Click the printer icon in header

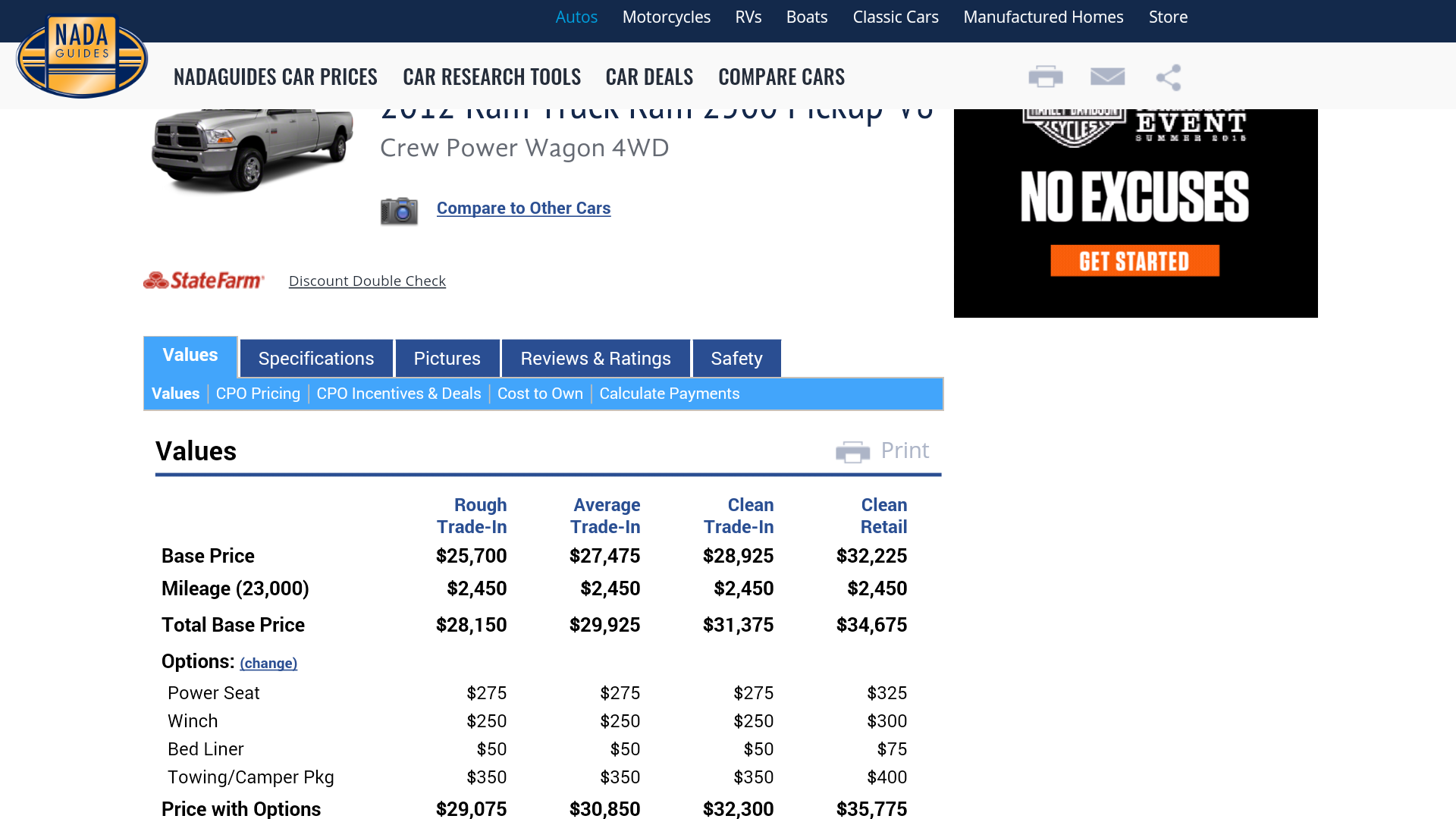pyautogui.click(x=1045, y=77)
